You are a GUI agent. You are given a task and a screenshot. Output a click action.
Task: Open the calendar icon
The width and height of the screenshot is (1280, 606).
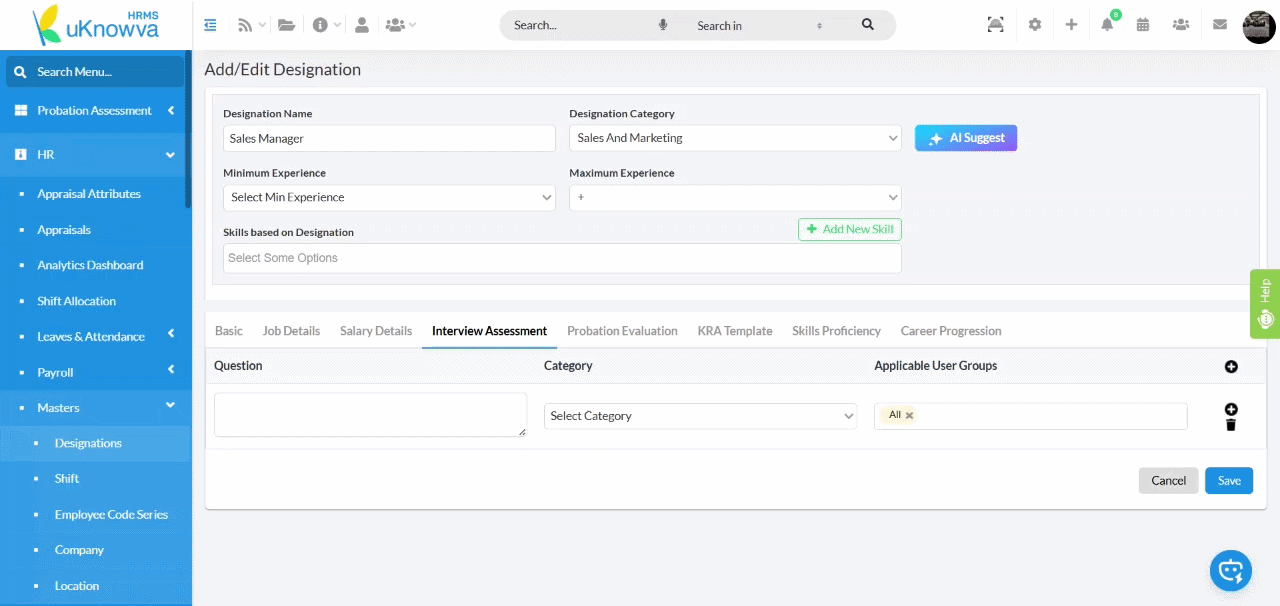(x=1143, y=25)
